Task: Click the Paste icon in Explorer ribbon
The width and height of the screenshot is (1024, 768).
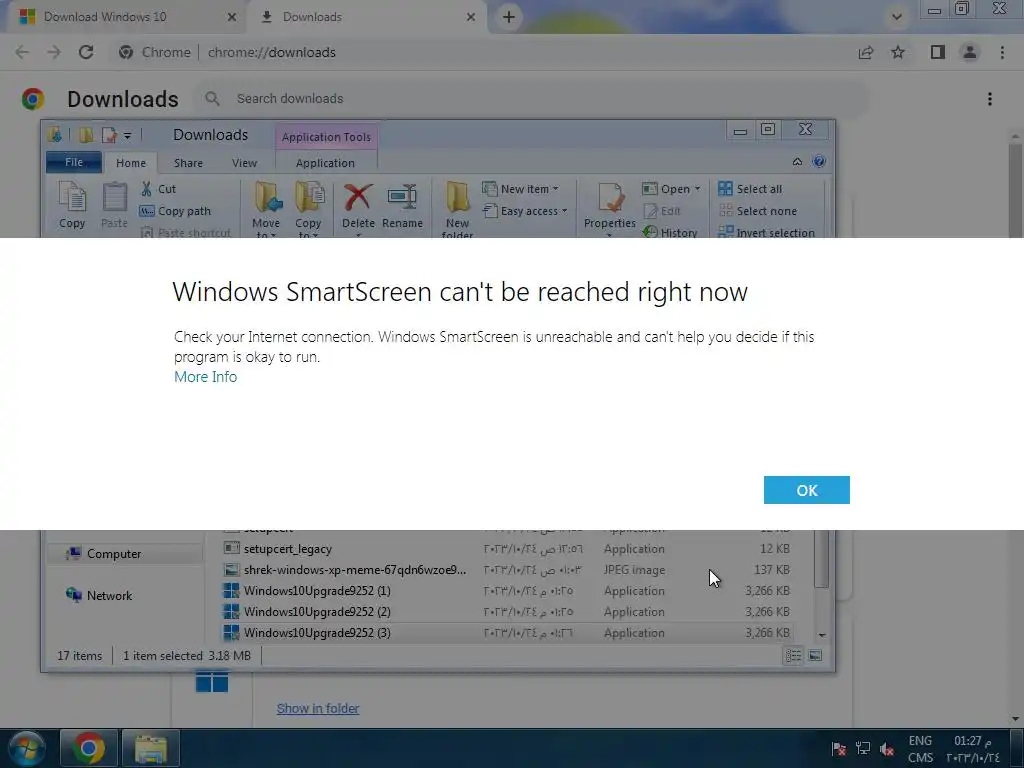Action: click(114, 204)
